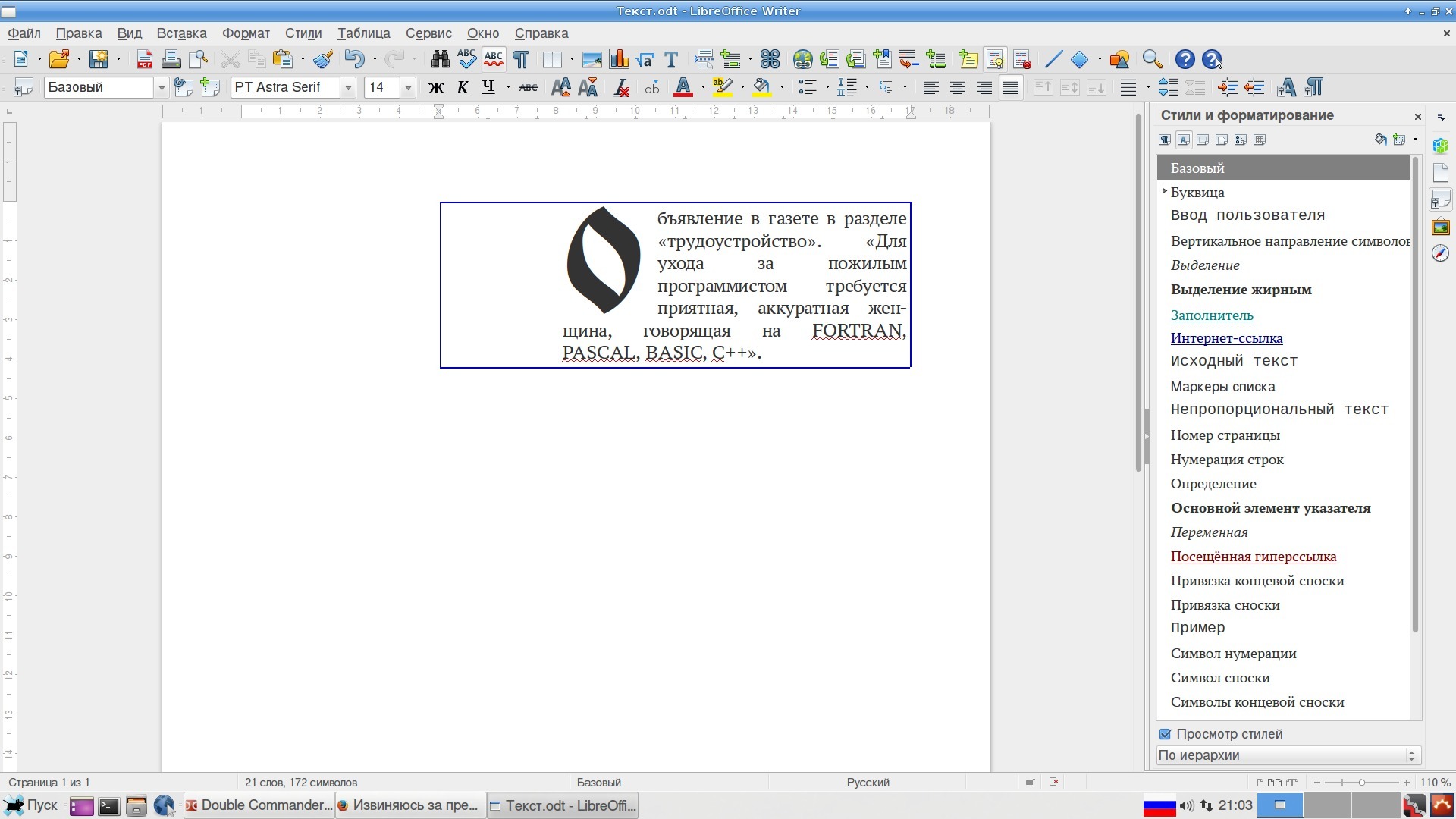
Task: Show paragraph styles in sidebar
Action: click(1165, 140)
